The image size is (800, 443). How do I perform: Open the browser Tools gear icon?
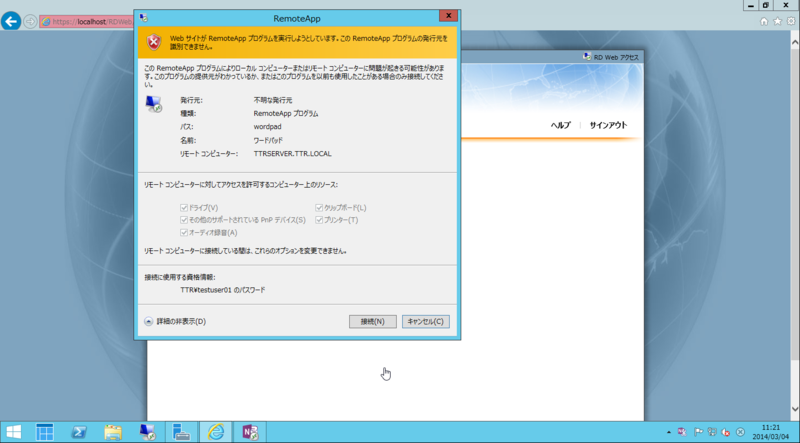[x=791, y=21]
